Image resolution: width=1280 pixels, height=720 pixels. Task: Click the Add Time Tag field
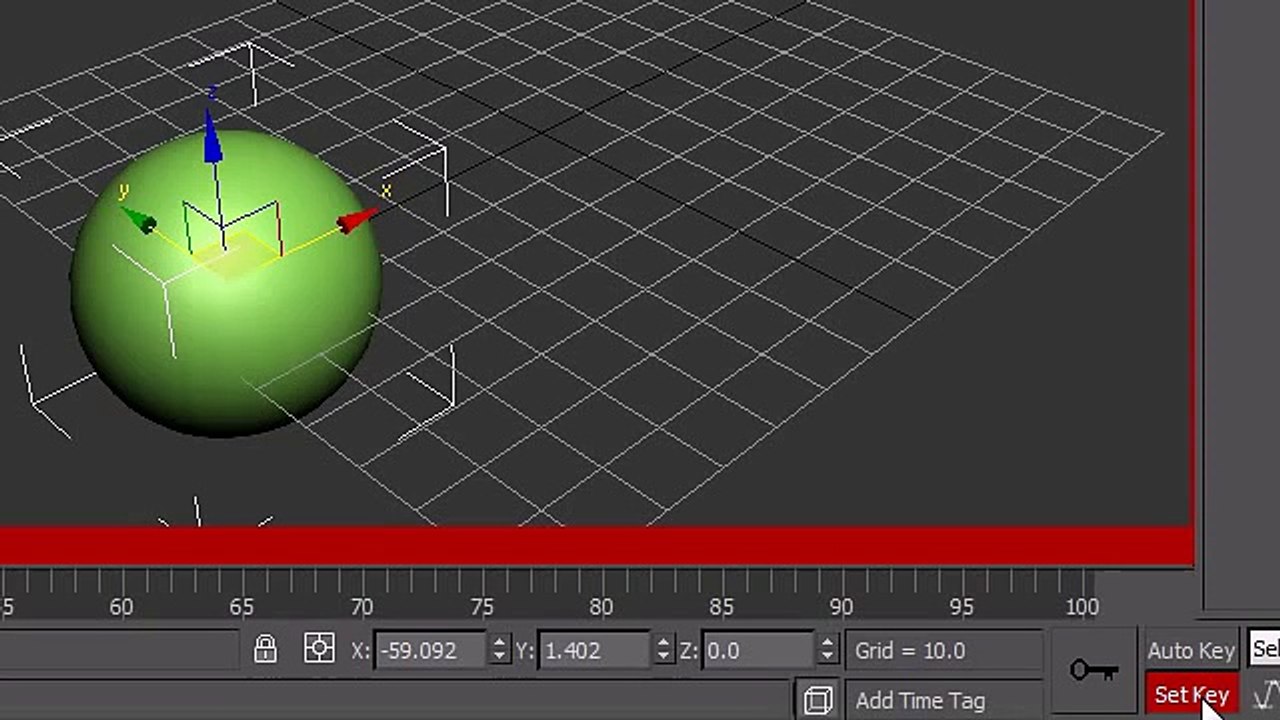click(943, 700)
